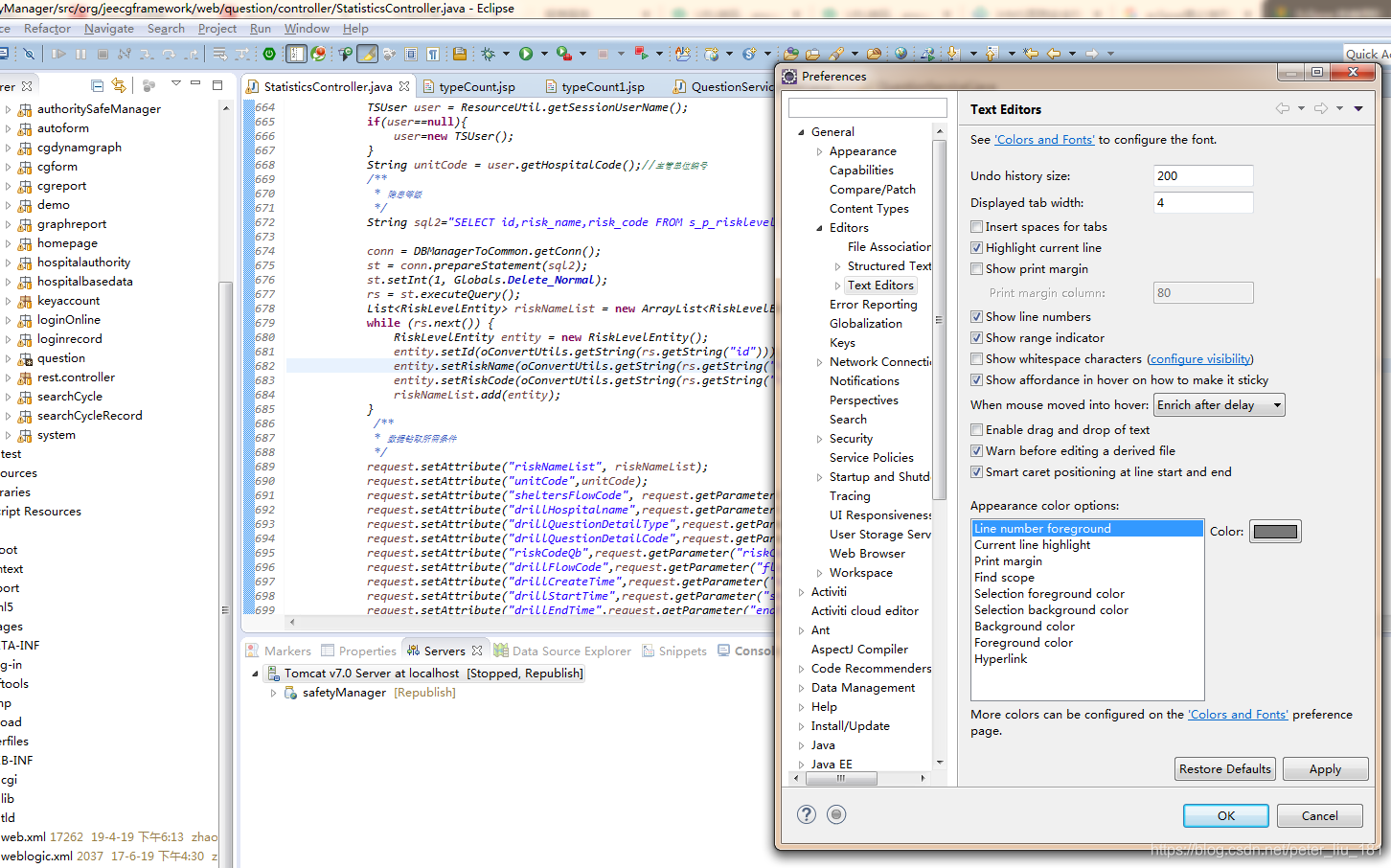Screen dimensions: 1391x868
Task: Click the Debug bug icon in toolbar
Action: [488, 54]
